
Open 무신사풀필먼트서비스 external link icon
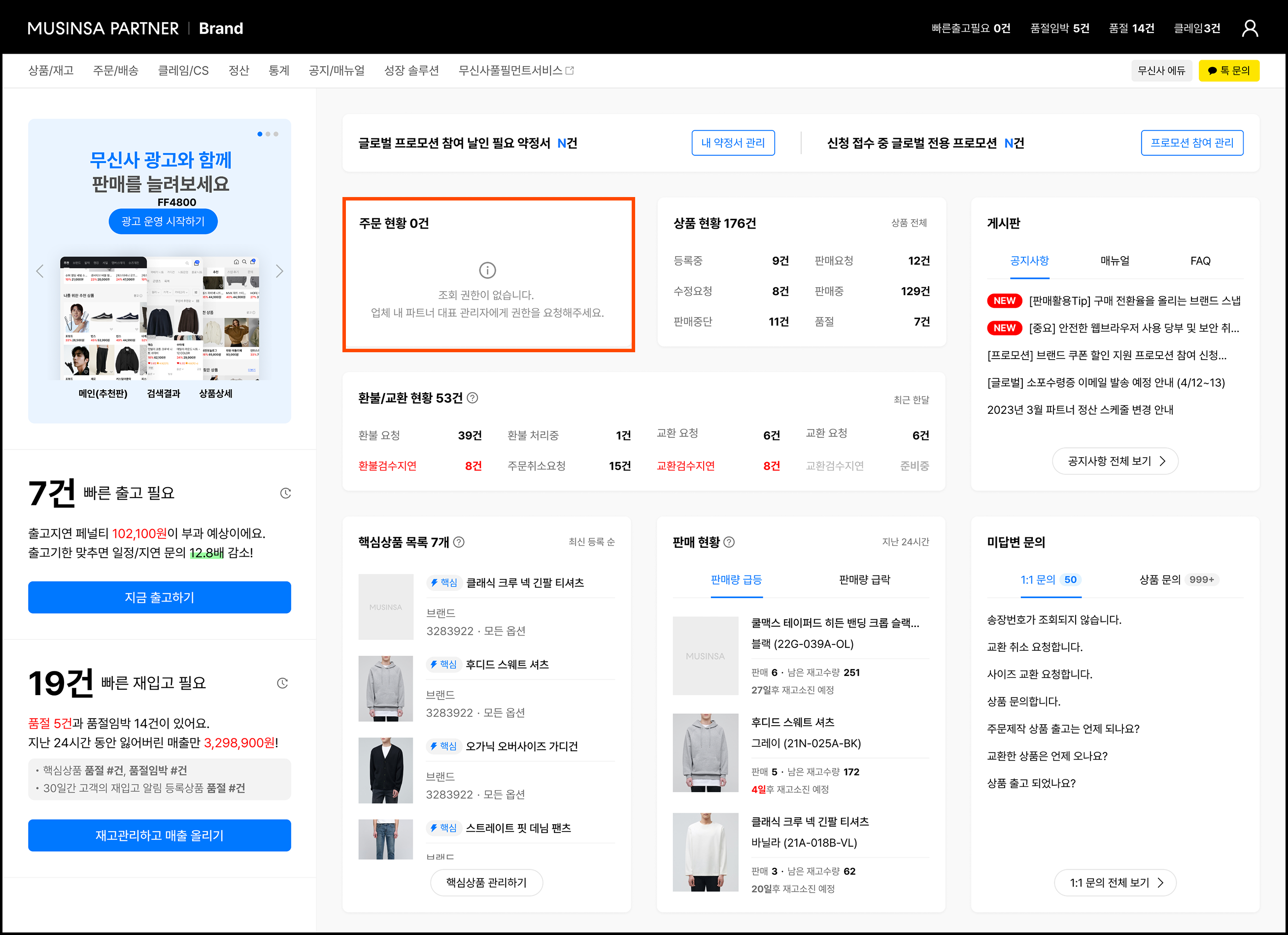[570, 70]
